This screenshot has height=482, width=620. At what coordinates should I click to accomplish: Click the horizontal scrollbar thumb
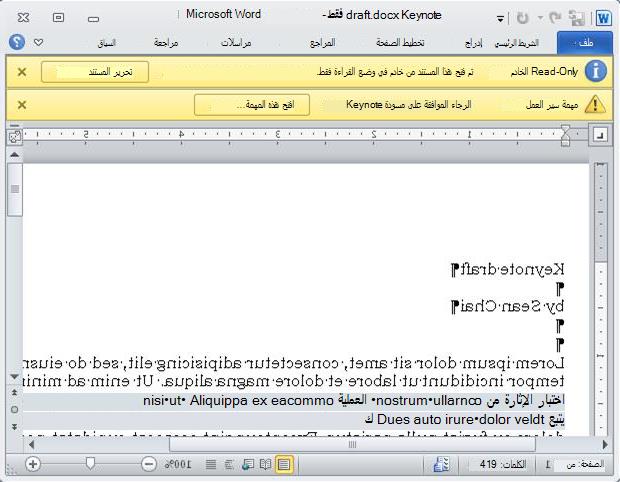tap(352, 444)
